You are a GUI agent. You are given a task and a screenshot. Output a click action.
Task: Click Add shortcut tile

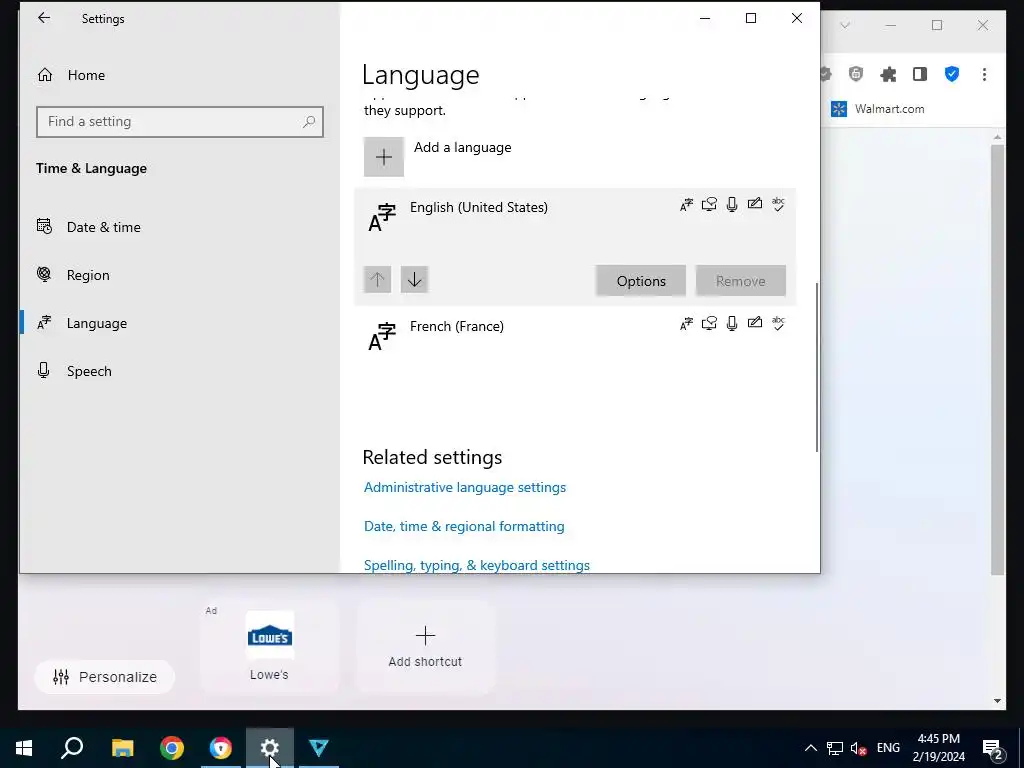(x=425, y=646)
